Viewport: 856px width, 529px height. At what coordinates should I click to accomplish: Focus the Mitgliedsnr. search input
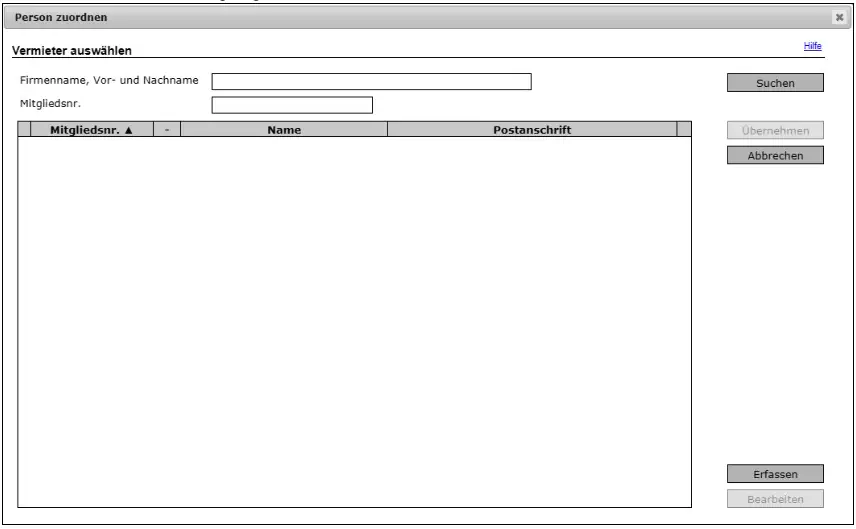point(291,104)
